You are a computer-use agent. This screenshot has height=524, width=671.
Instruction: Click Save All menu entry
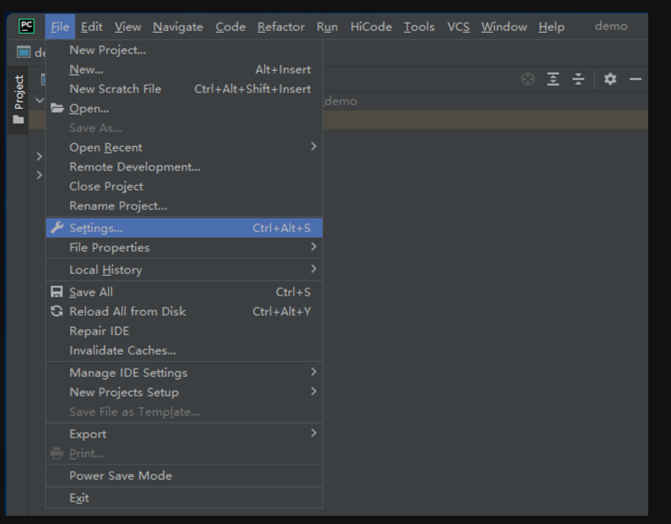pyautogui.click(x=184, y=292)
